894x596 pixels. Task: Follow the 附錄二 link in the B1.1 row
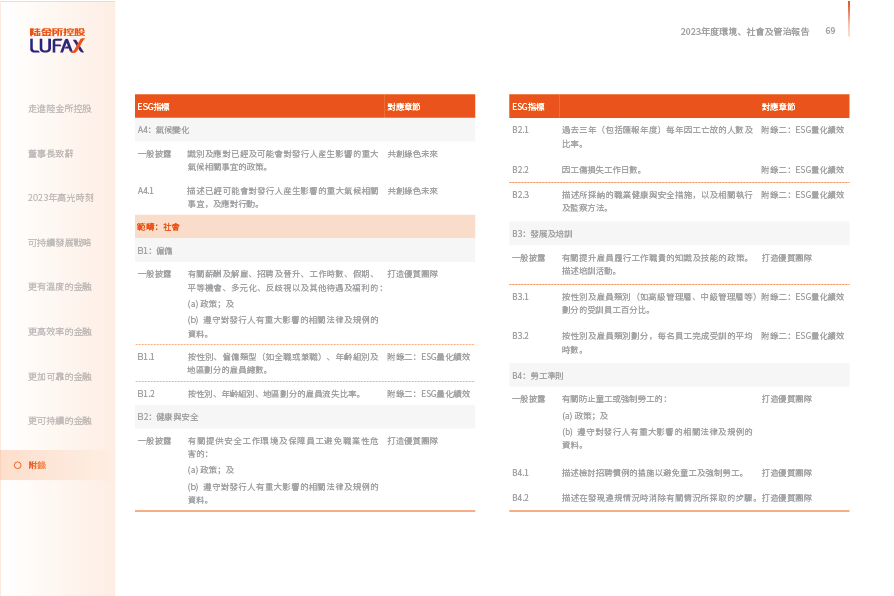pyautogui.click(x=428, y=356)
